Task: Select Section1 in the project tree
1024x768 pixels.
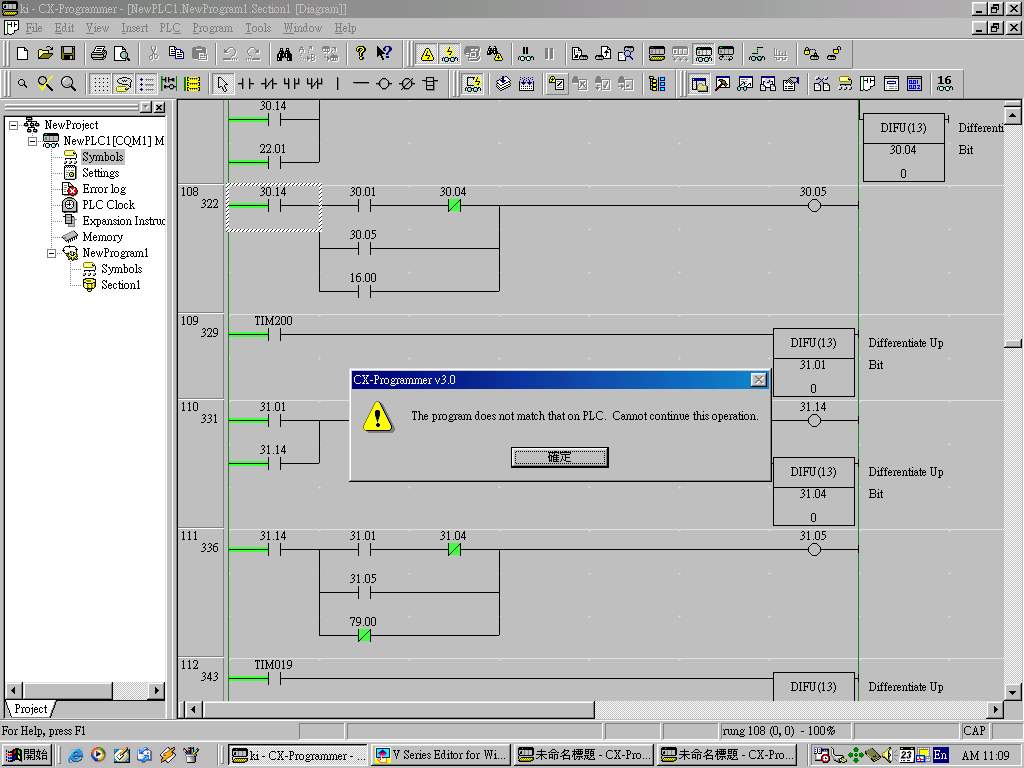Action: [121, 285]
